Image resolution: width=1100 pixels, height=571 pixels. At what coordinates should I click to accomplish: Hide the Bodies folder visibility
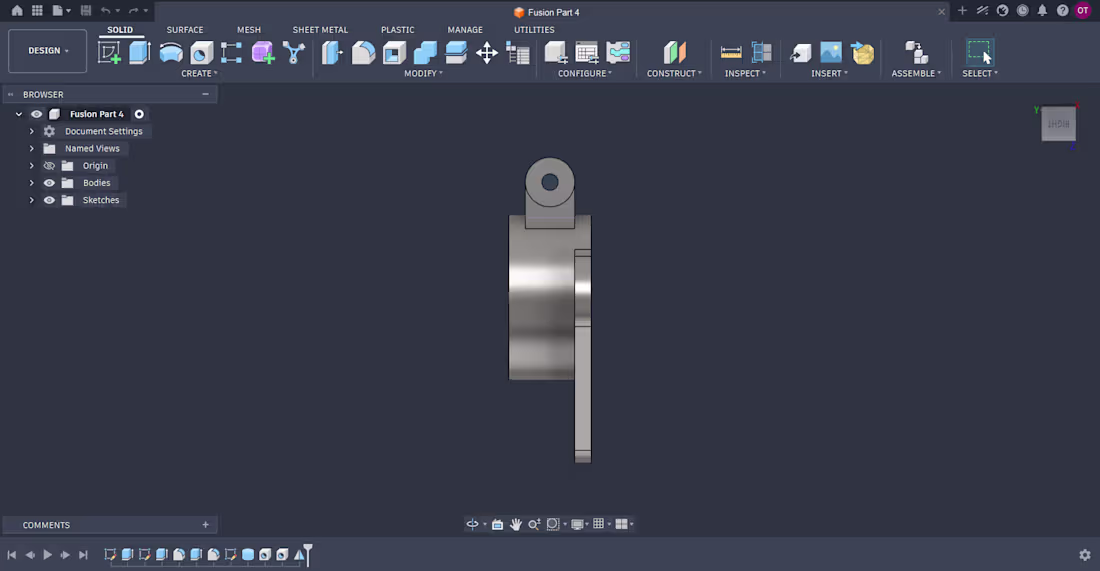click(x=49, y=183)
